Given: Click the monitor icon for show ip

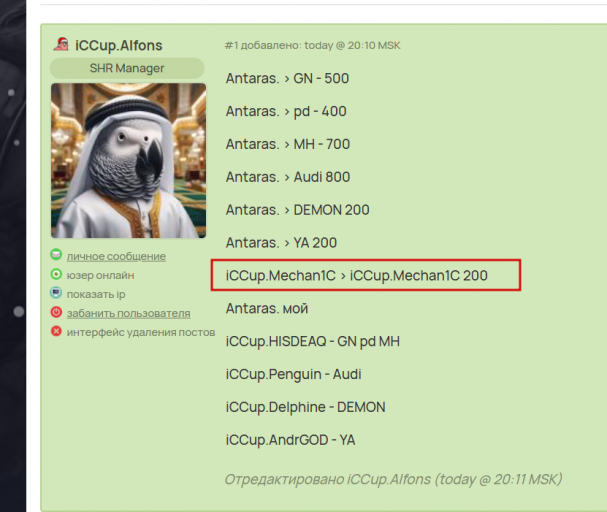Looking at the screenshot, I should 56,293.
